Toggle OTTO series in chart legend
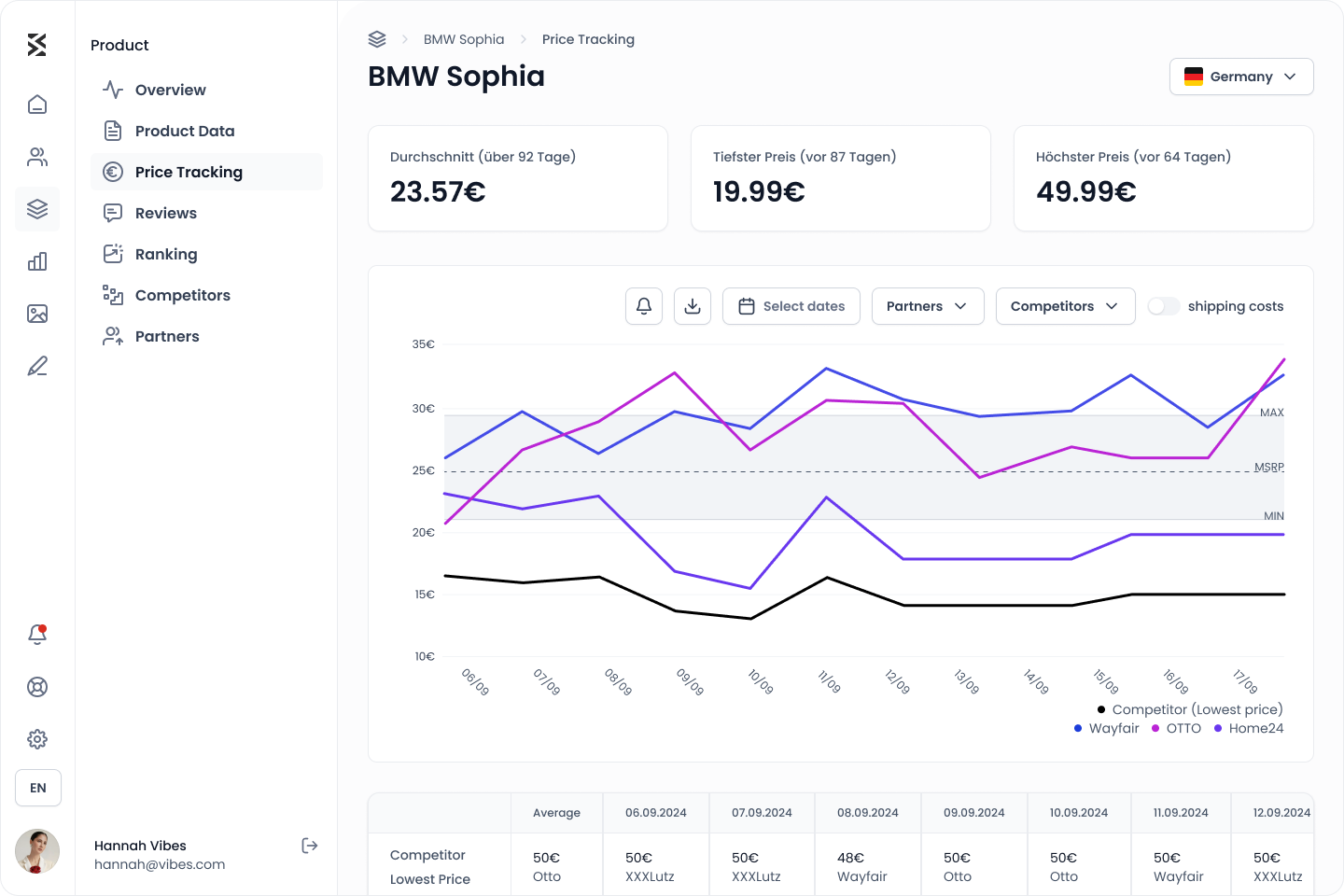1344x896 pixels. 1177,728
